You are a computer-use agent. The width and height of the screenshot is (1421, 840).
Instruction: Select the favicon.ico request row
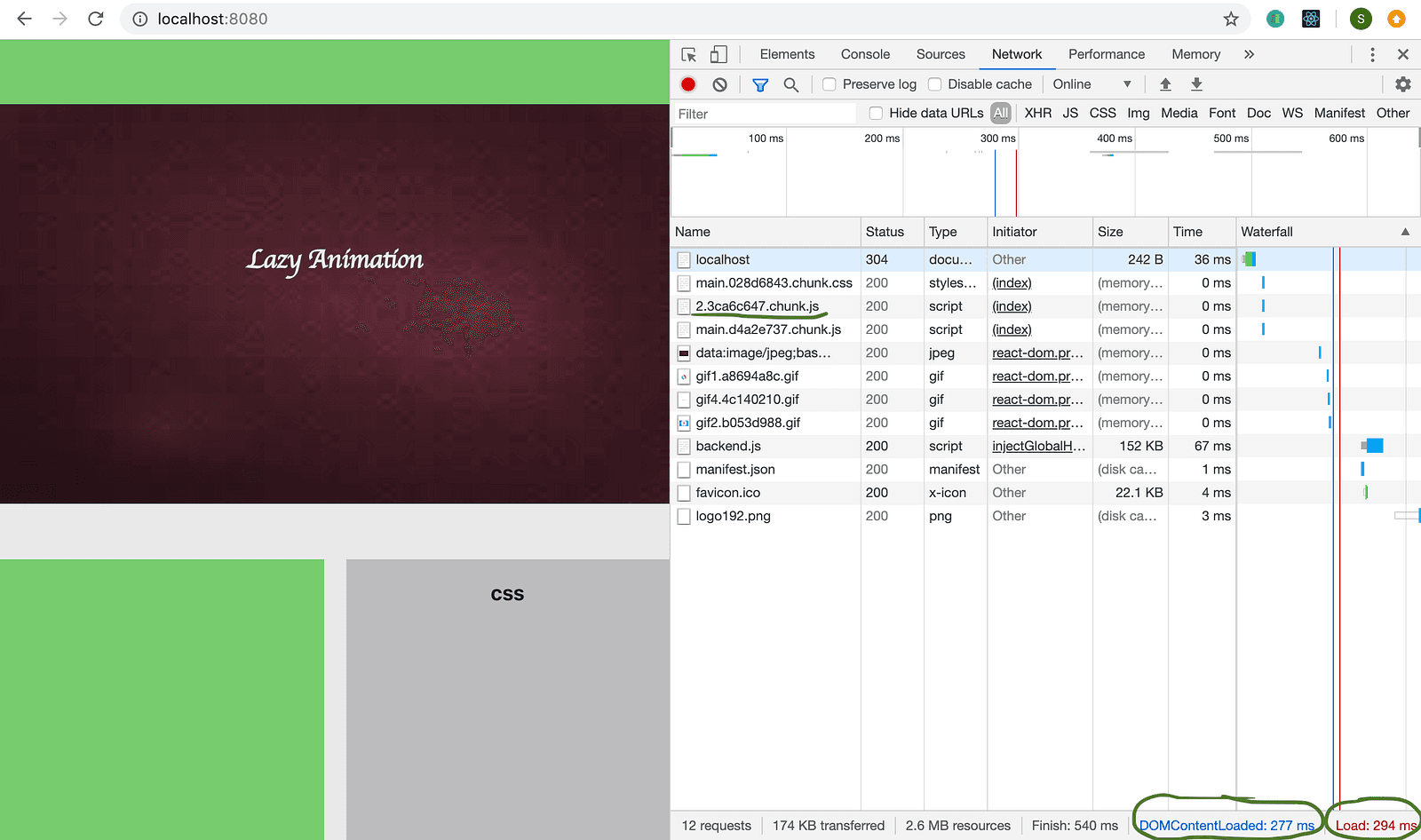tap(1045, 492)
